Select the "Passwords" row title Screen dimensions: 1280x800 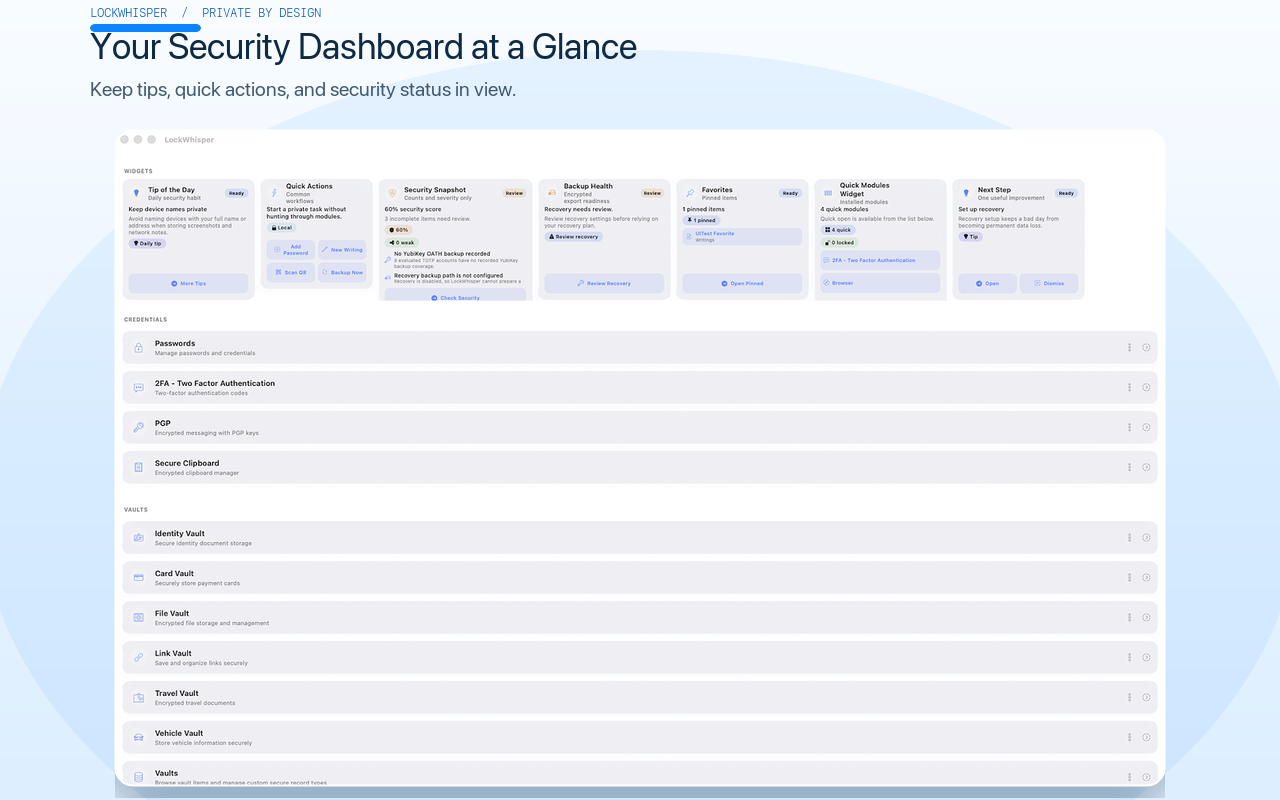point(175,343)
